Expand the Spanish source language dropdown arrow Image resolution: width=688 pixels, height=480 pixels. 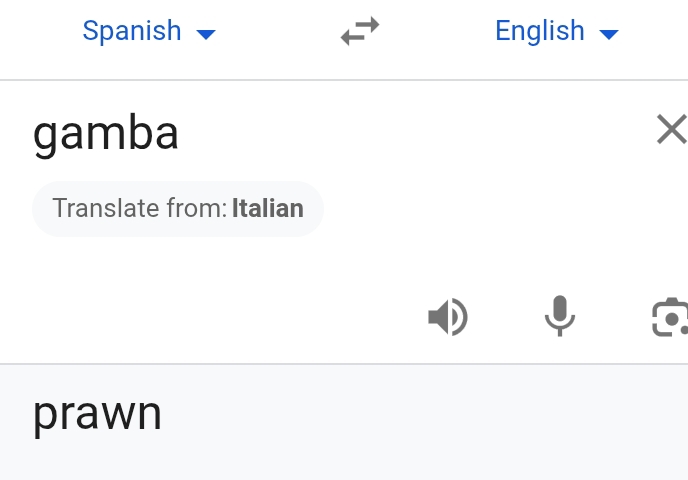click(x=206, y=34)
